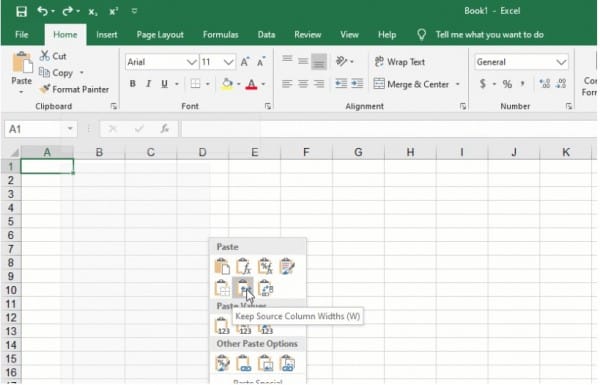Click Merge & Center button
This screenshot has height=385, width=600.
point(411,84)
